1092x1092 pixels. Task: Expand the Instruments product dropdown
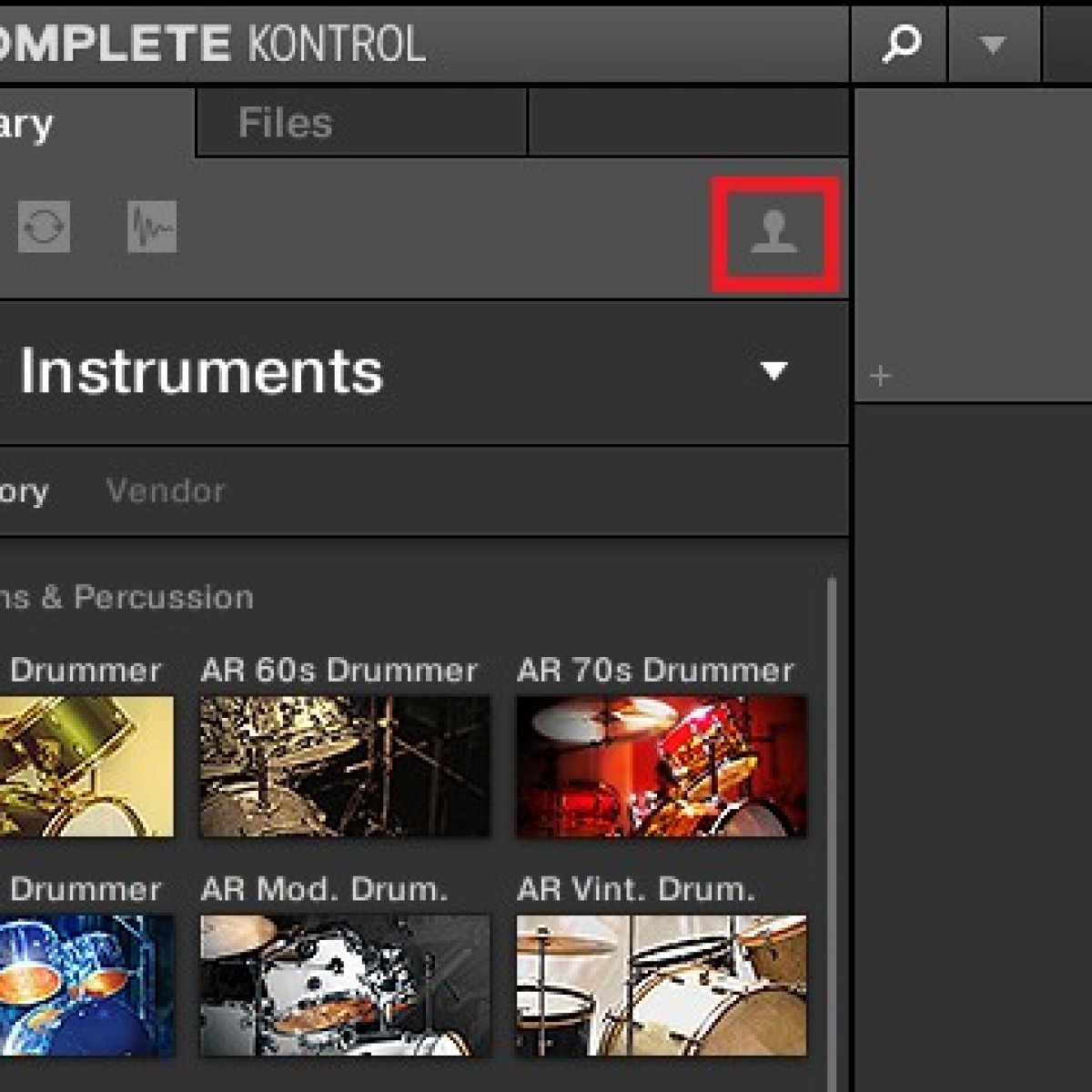(774, 370)
